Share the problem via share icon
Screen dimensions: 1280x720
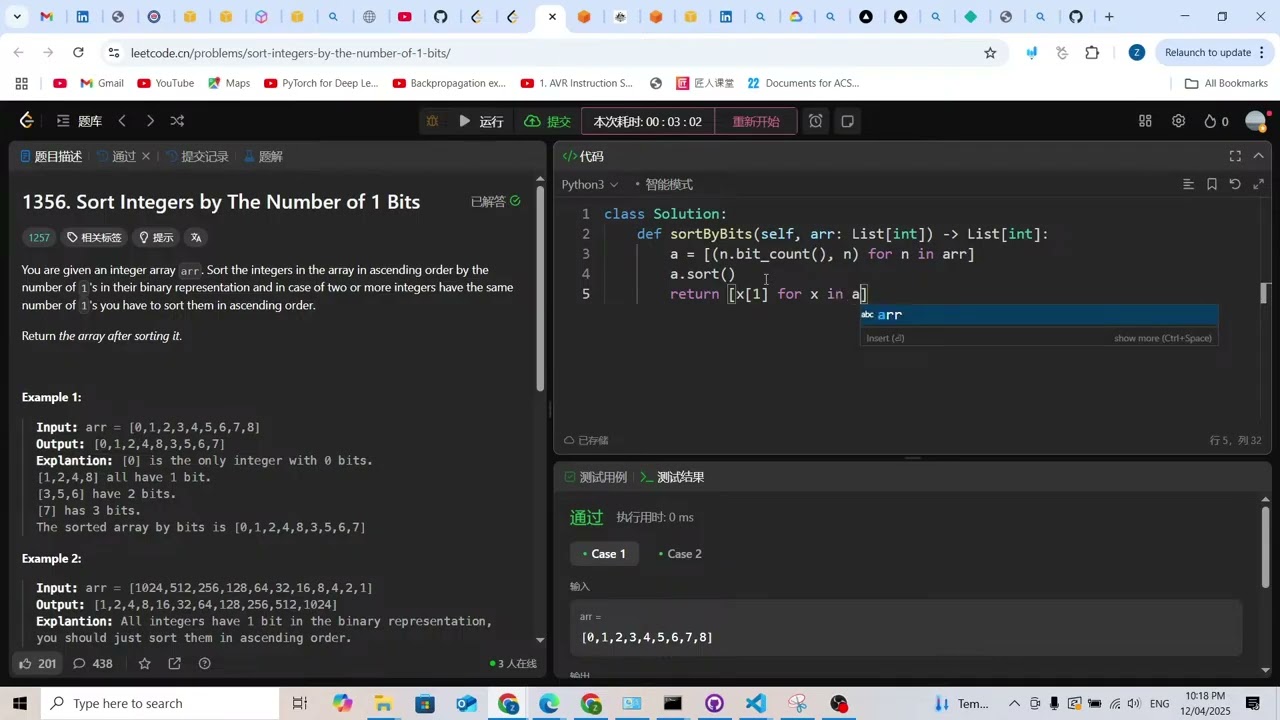click(x=175, y=663)
